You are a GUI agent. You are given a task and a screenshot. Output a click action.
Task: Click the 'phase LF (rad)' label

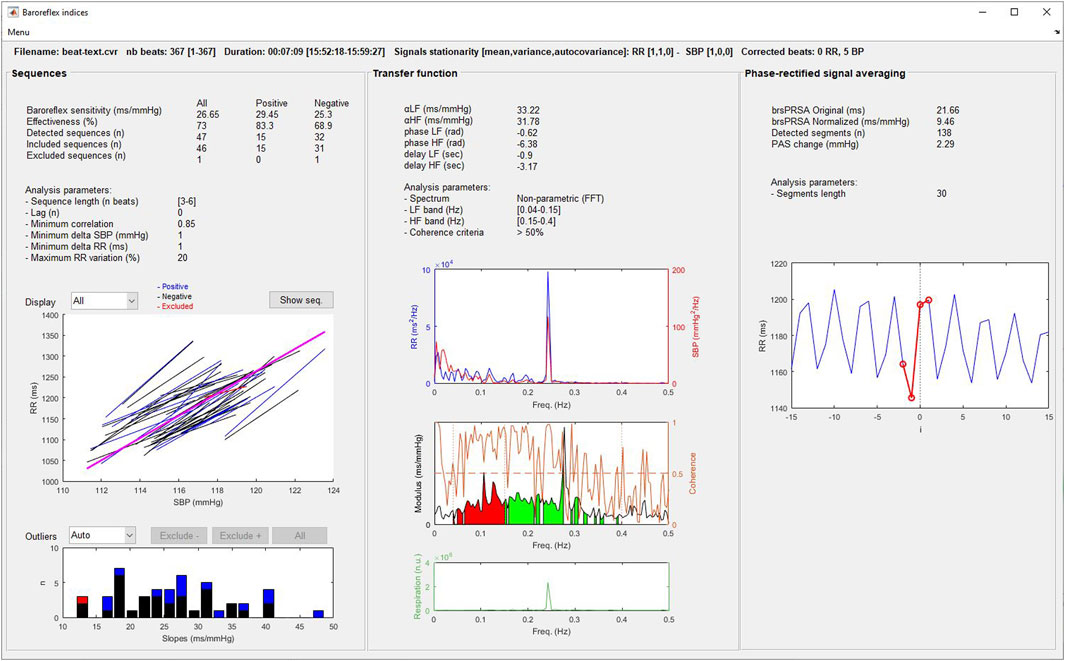click(435, 132)
